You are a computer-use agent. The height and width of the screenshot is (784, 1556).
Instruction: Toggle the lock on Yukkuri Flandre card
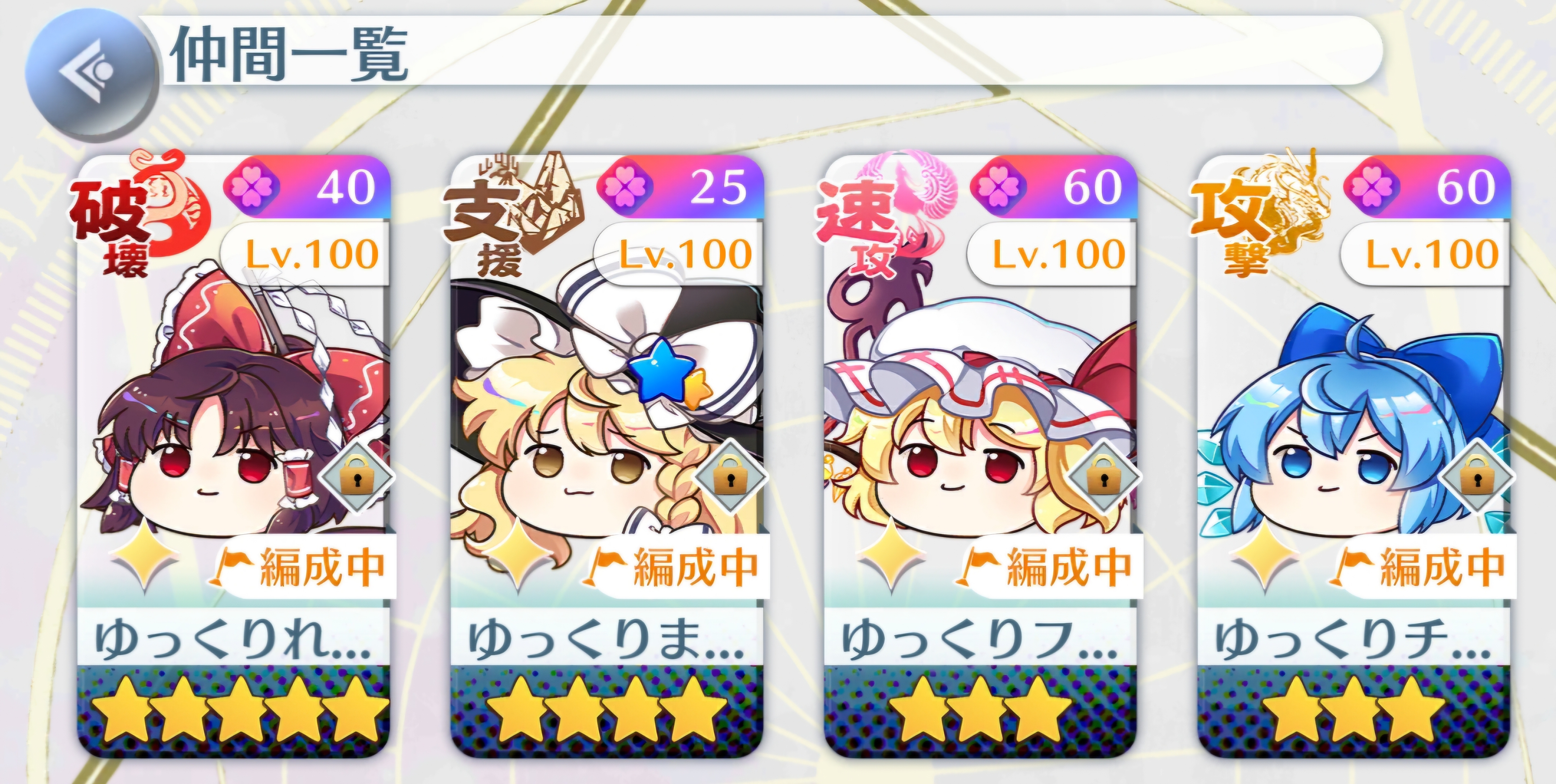[x=1104, y=477]
